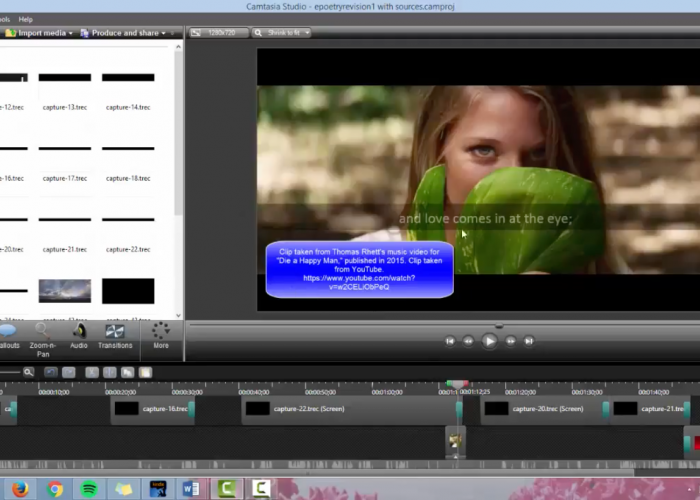Image resolution: width=700 pixels, height=500 pixels.
Task: Play the preview video
Action: tap(489, 341)
